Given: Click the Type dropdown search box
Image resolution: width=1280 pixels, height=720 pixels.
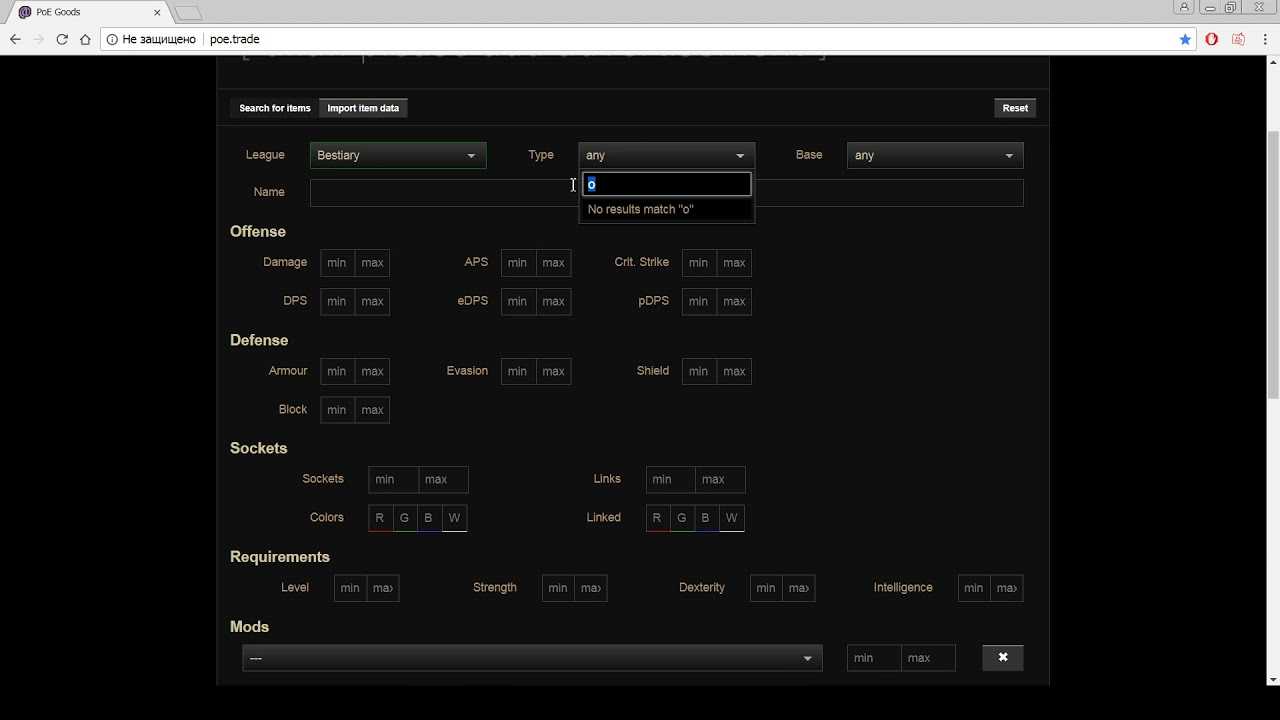Looking at the screenshot, I should (666, 184).
